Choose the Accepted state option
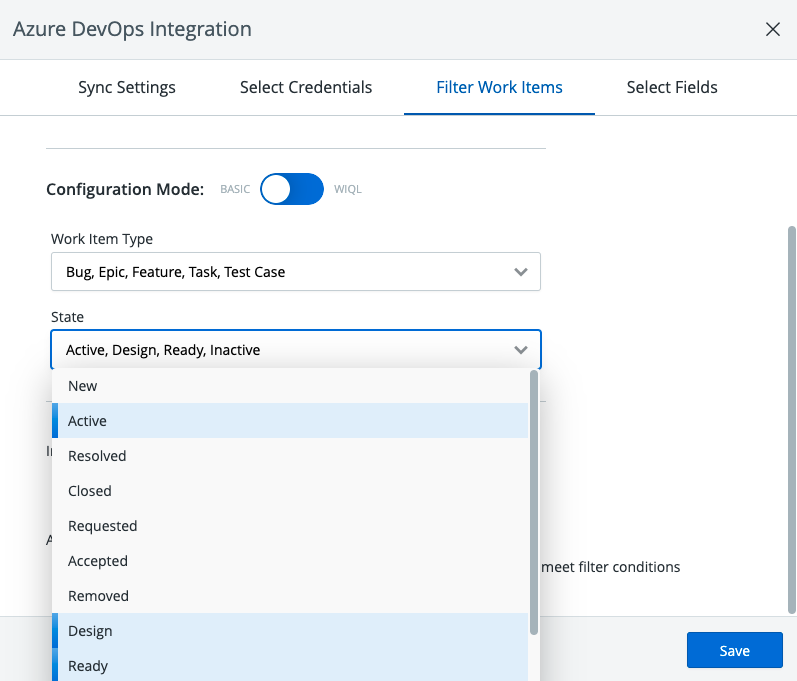Viewport: 797px width, 681px height. point(290,561)
